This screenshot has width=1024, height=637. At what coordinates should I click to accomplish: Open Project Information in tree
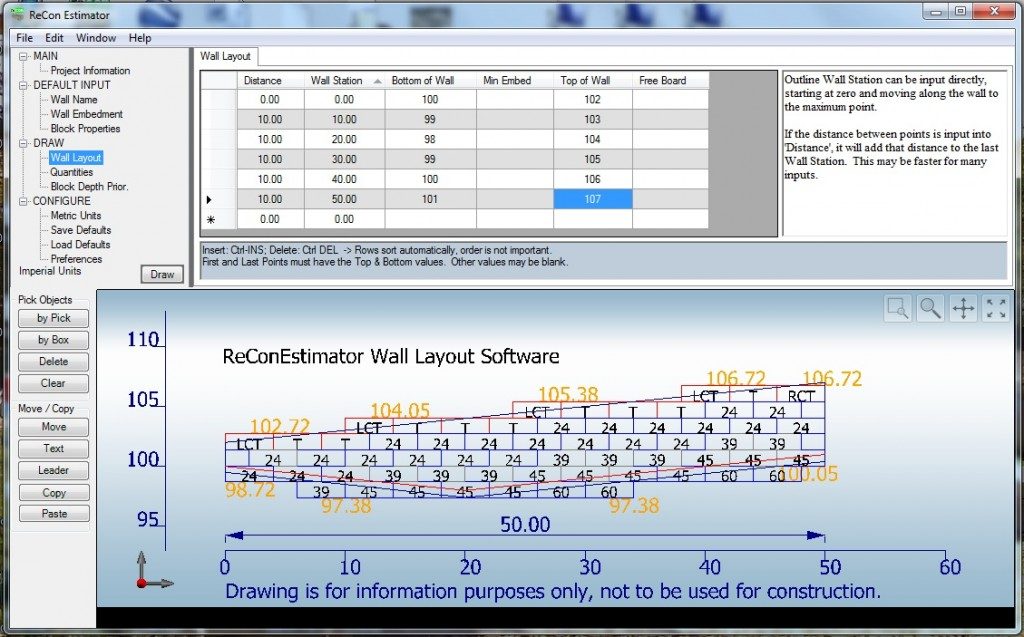tap(90, 71)
